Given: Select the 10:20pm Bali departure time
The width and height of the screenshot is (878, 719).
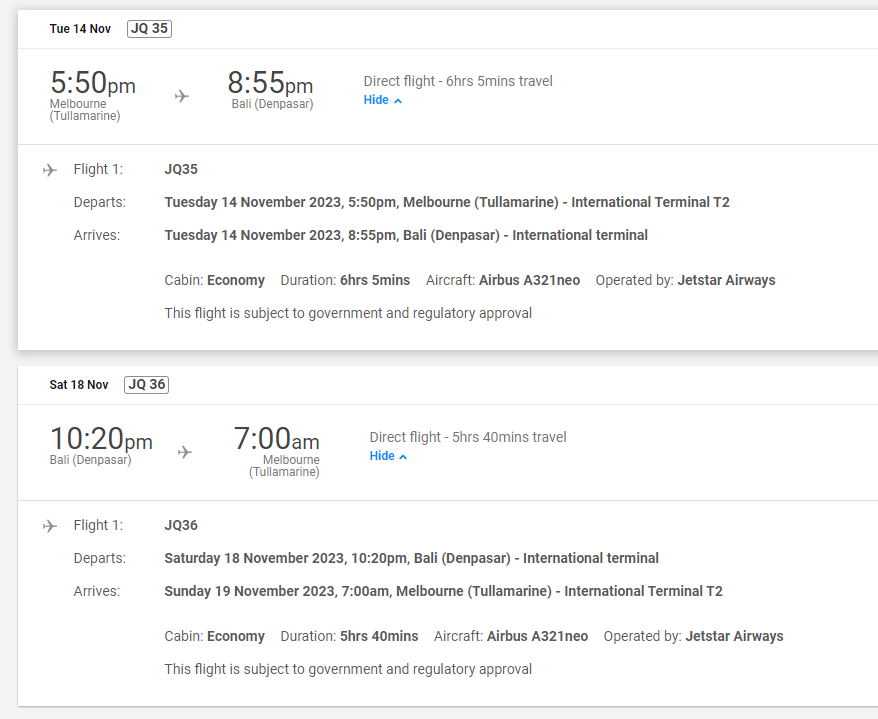Looking at the screenshot, I should [x=101, y=438].
